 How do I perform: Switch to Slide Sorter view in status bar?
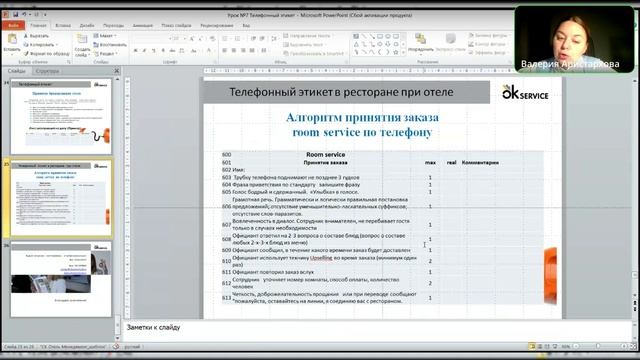[x=540, y=346]
